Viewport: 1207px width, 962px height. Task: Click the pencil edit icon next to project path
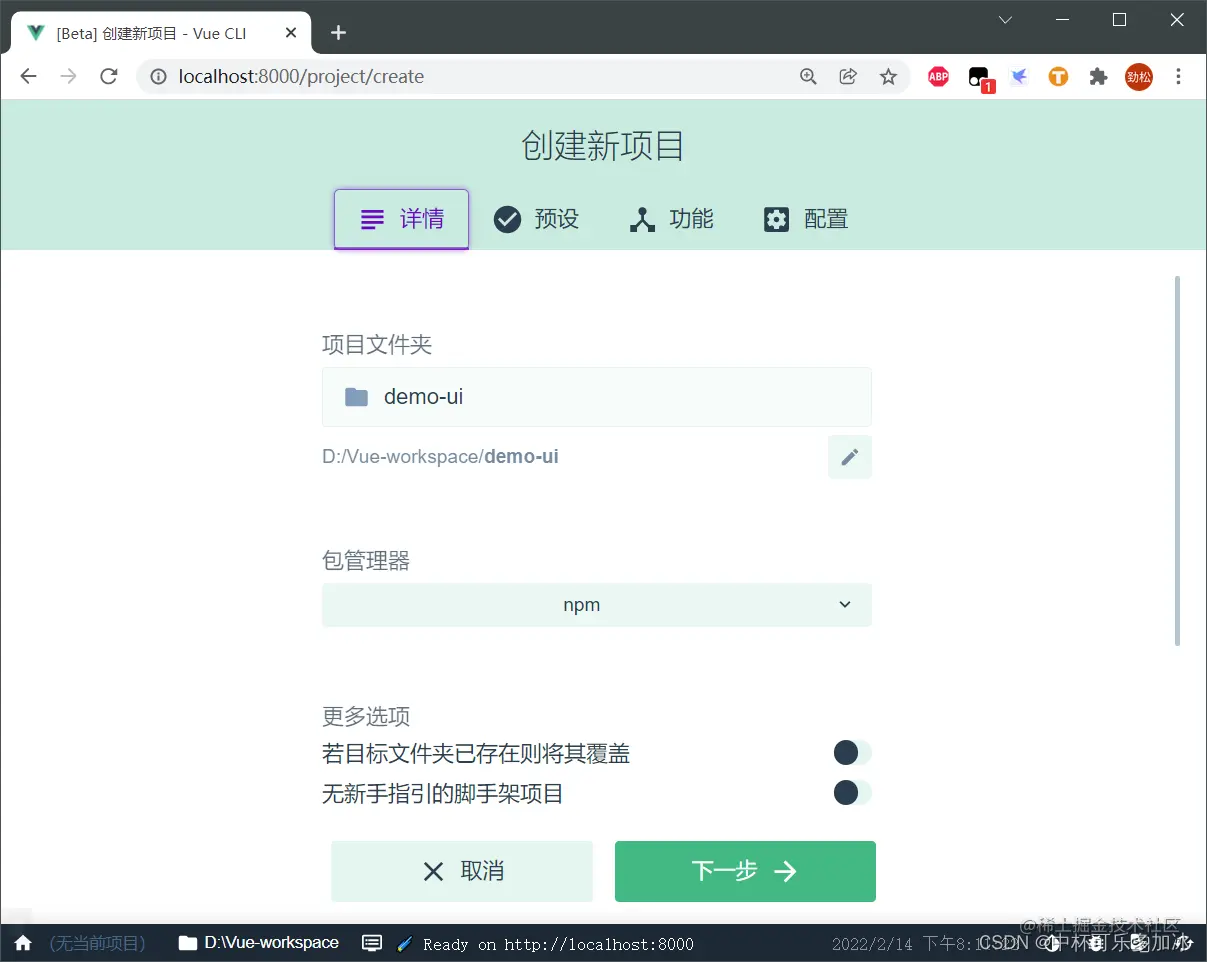coord(849,456)
